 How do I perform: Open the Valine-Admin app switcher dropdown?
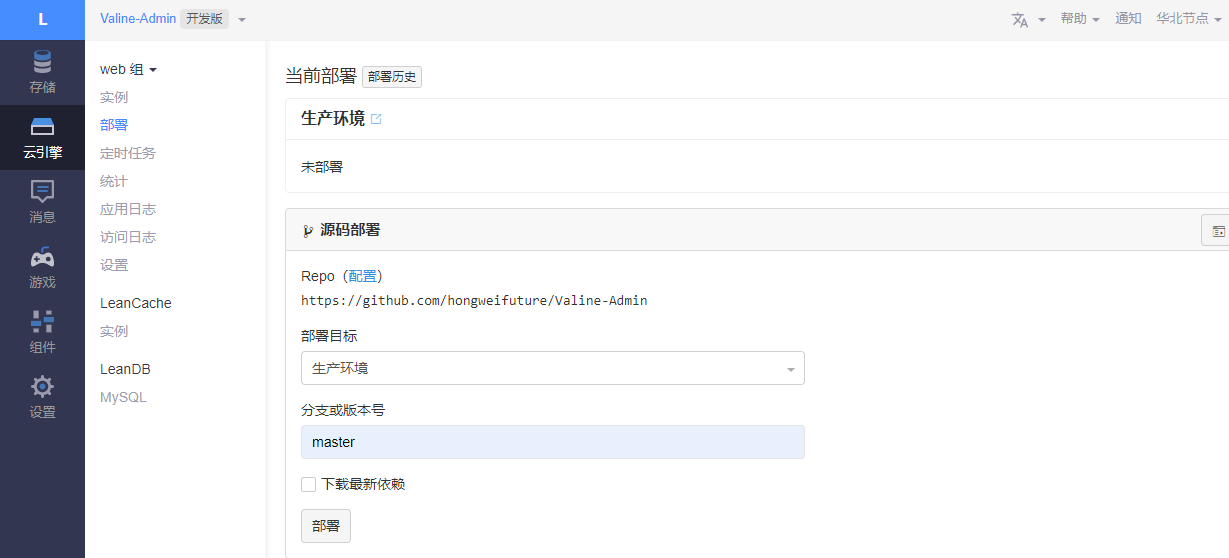point(242,20)
